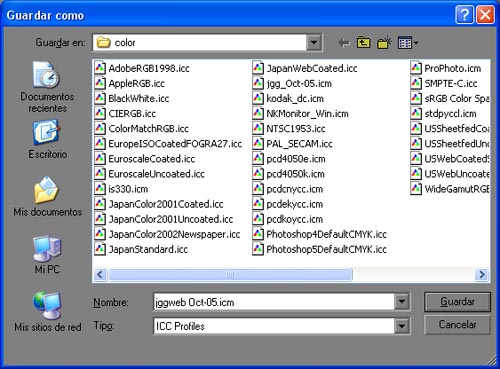Click the kodak_dc.icm file name
The image size is (500, 369).
pos(295,98)
